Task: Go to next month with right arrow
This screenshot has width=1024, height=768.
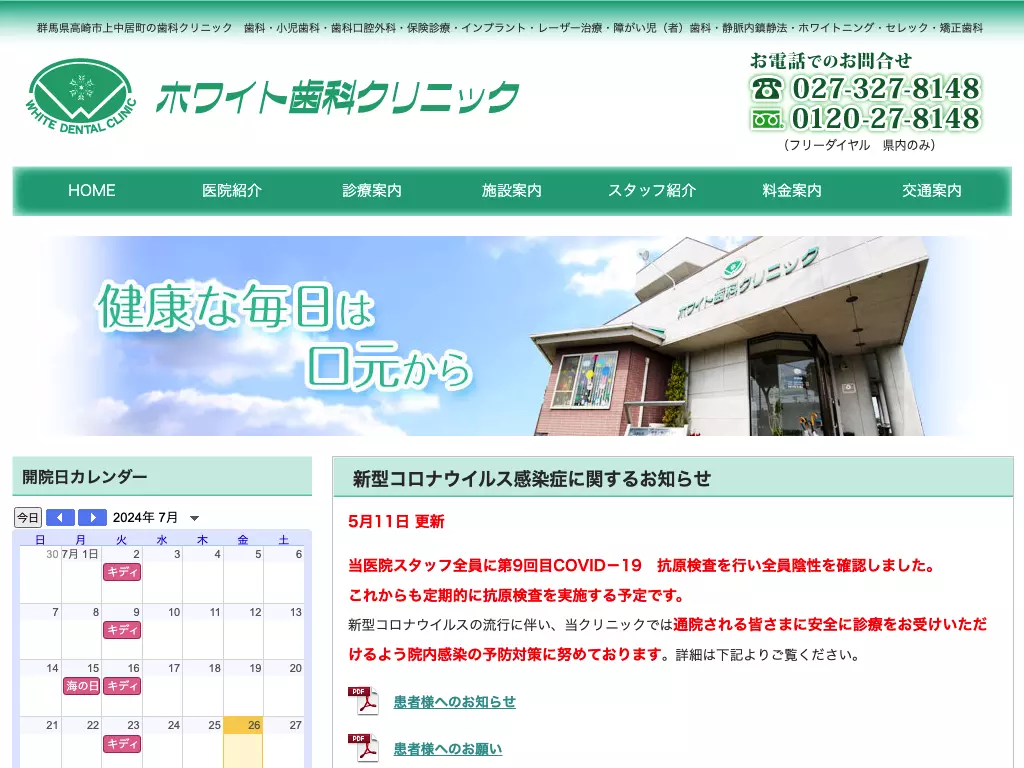Action: point(92,518)
